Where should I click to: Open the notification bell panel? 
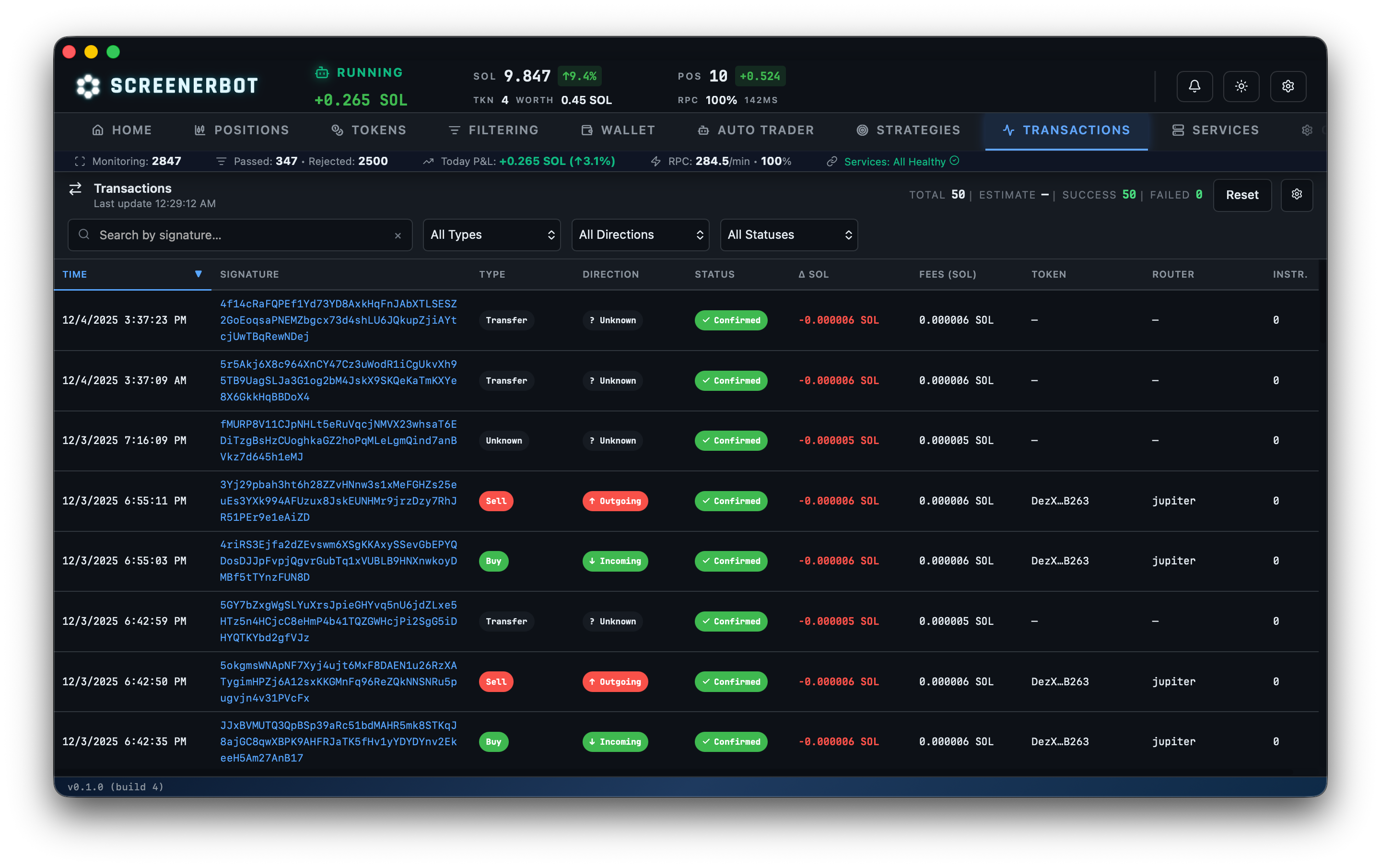(1194, 86)
